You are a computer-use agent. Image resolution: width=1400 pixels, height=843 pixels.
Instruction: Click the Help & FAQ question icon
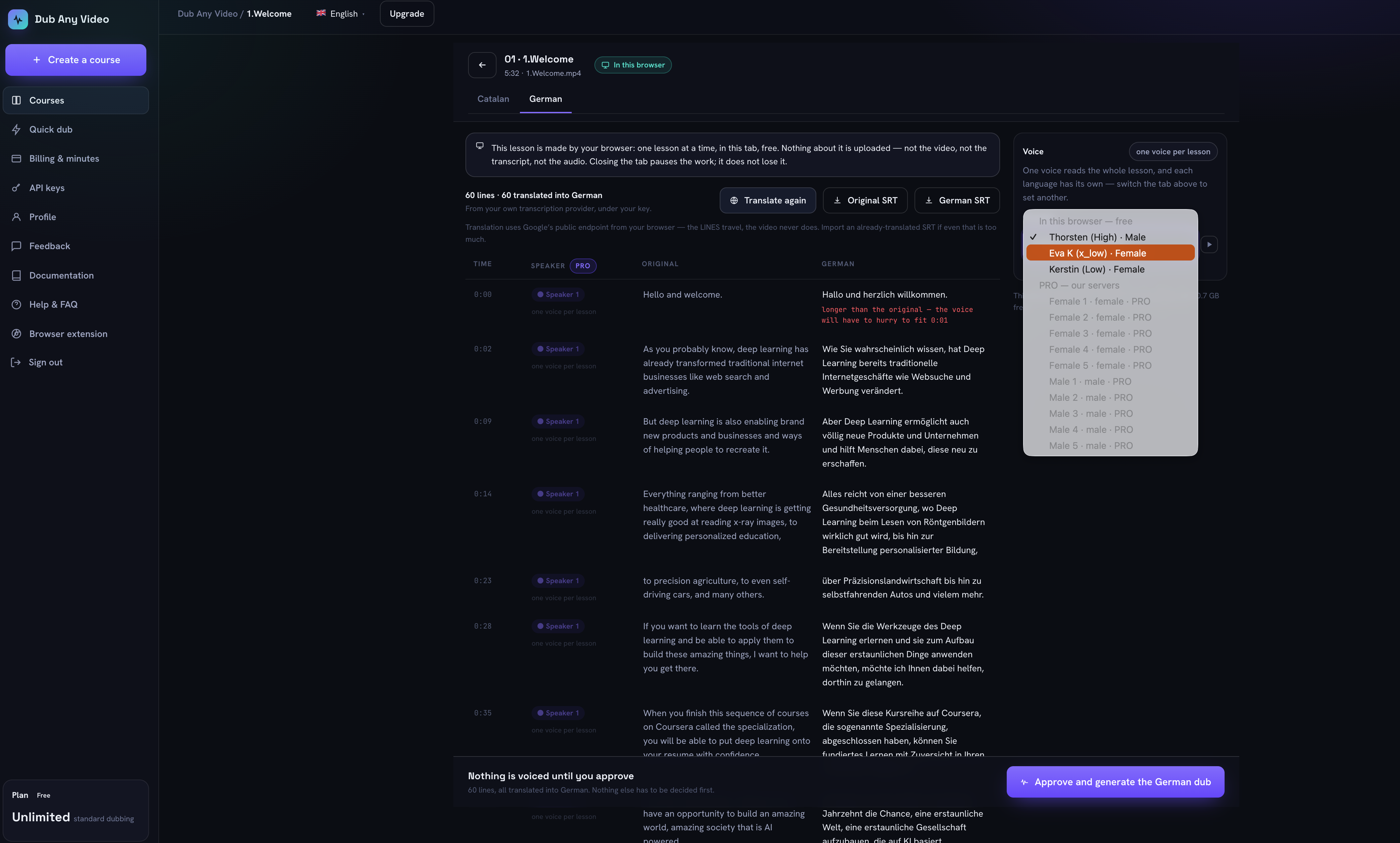click(x=16, y=305)
